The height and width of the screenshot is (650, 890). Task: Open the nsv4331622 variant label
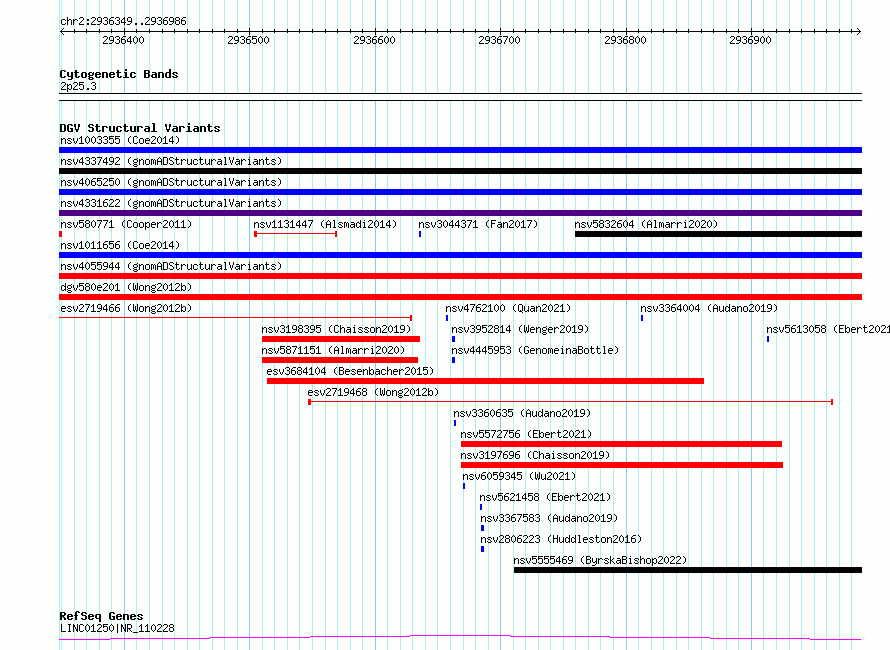171,203
